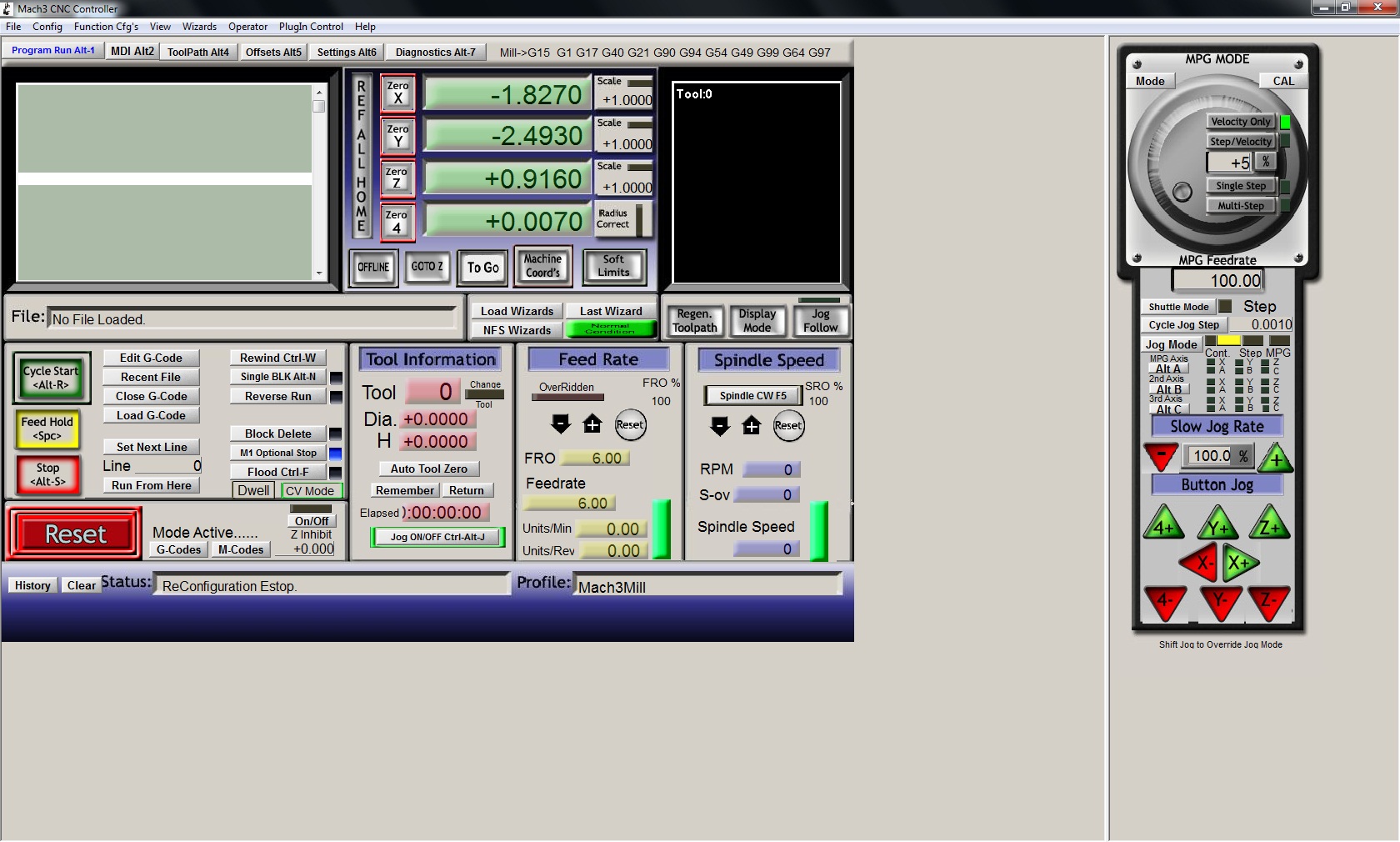Reset the spindle speed override
The image size is (1400, 842).
788,425
